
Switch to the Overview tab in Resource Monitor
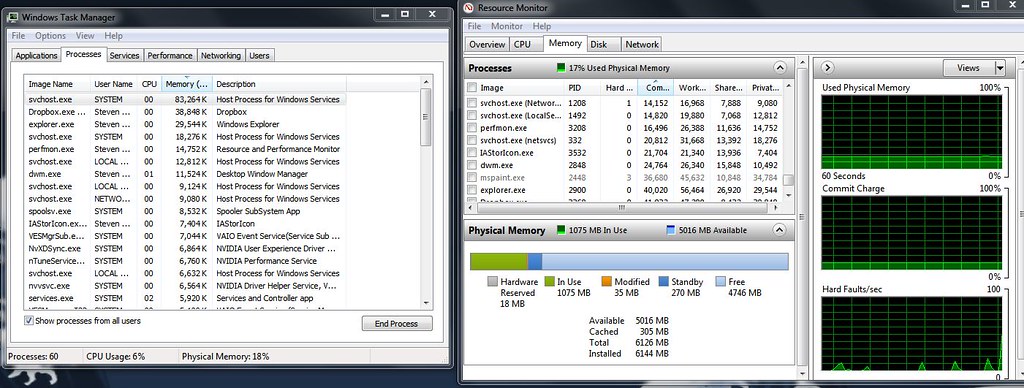coord(487,44)
